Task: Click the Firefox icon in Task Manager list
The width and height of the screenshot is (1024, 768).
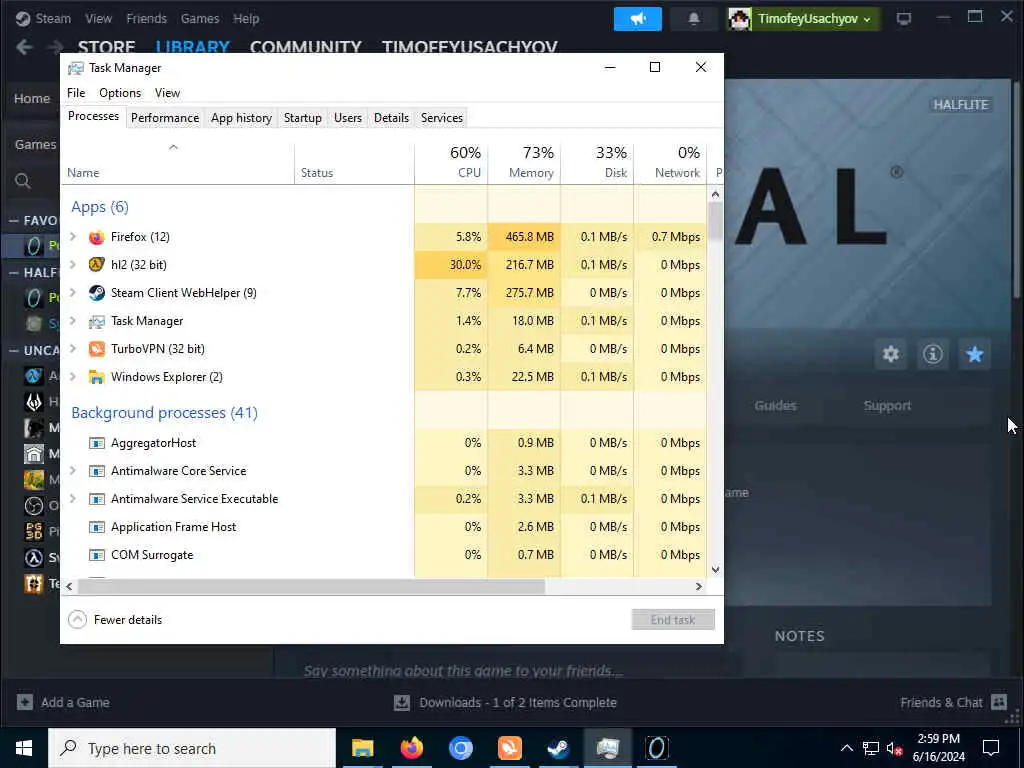Action: pyautogui.click(x=97, y=237)
